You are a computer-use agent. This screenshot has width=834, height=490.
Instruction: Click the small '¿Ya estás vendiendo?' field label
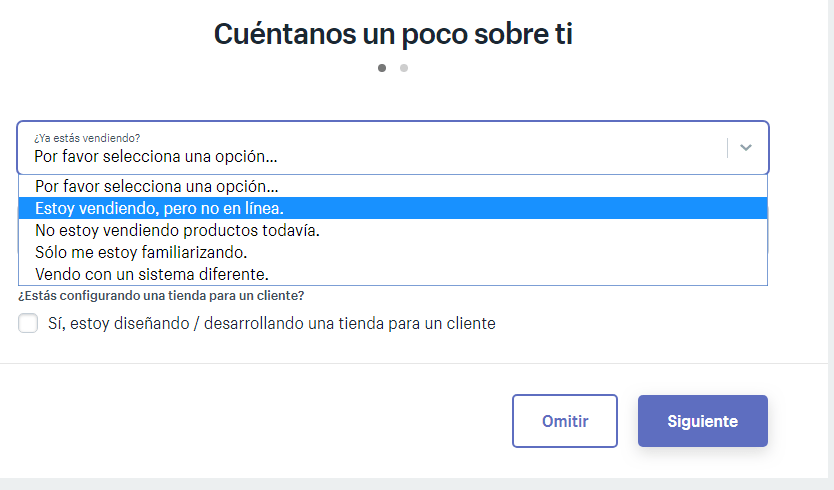coord(87,137)
